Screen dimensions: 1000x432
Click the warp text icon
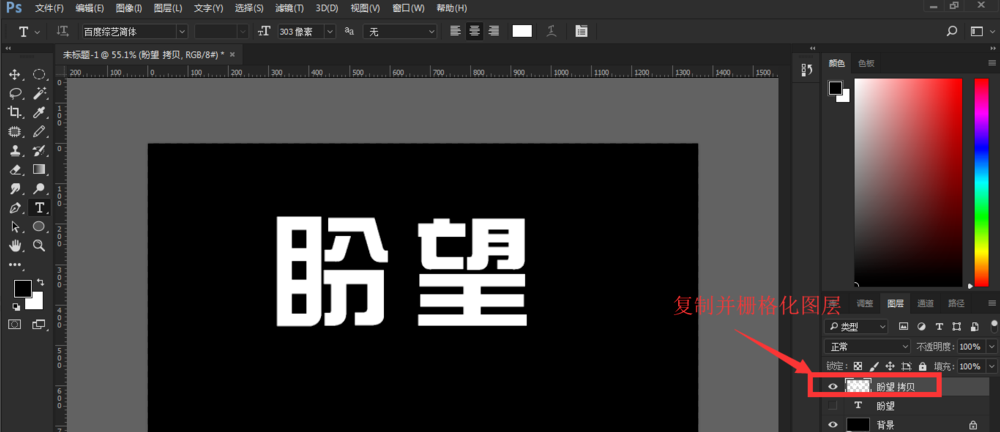click(x=551, y=31)
